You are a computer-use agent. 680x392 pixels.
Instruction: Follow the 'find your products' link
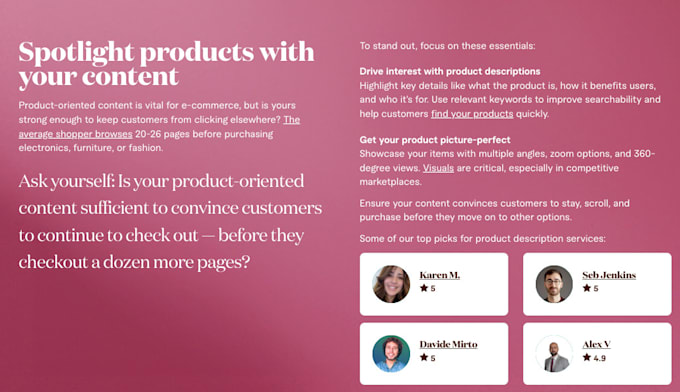coord(472,114)
